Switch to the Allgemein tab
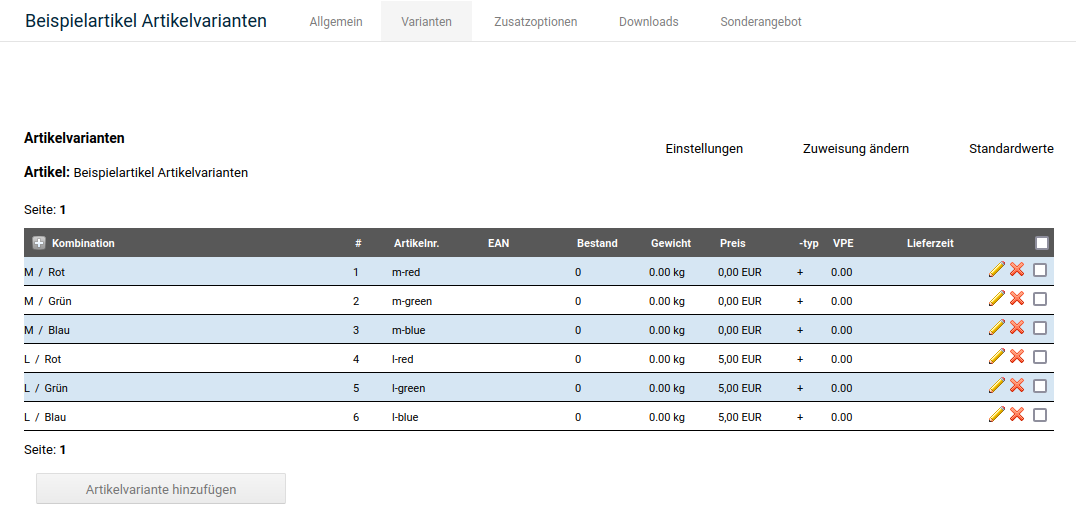Screen dimensions: 1076x519 click(x=336, y=21)
